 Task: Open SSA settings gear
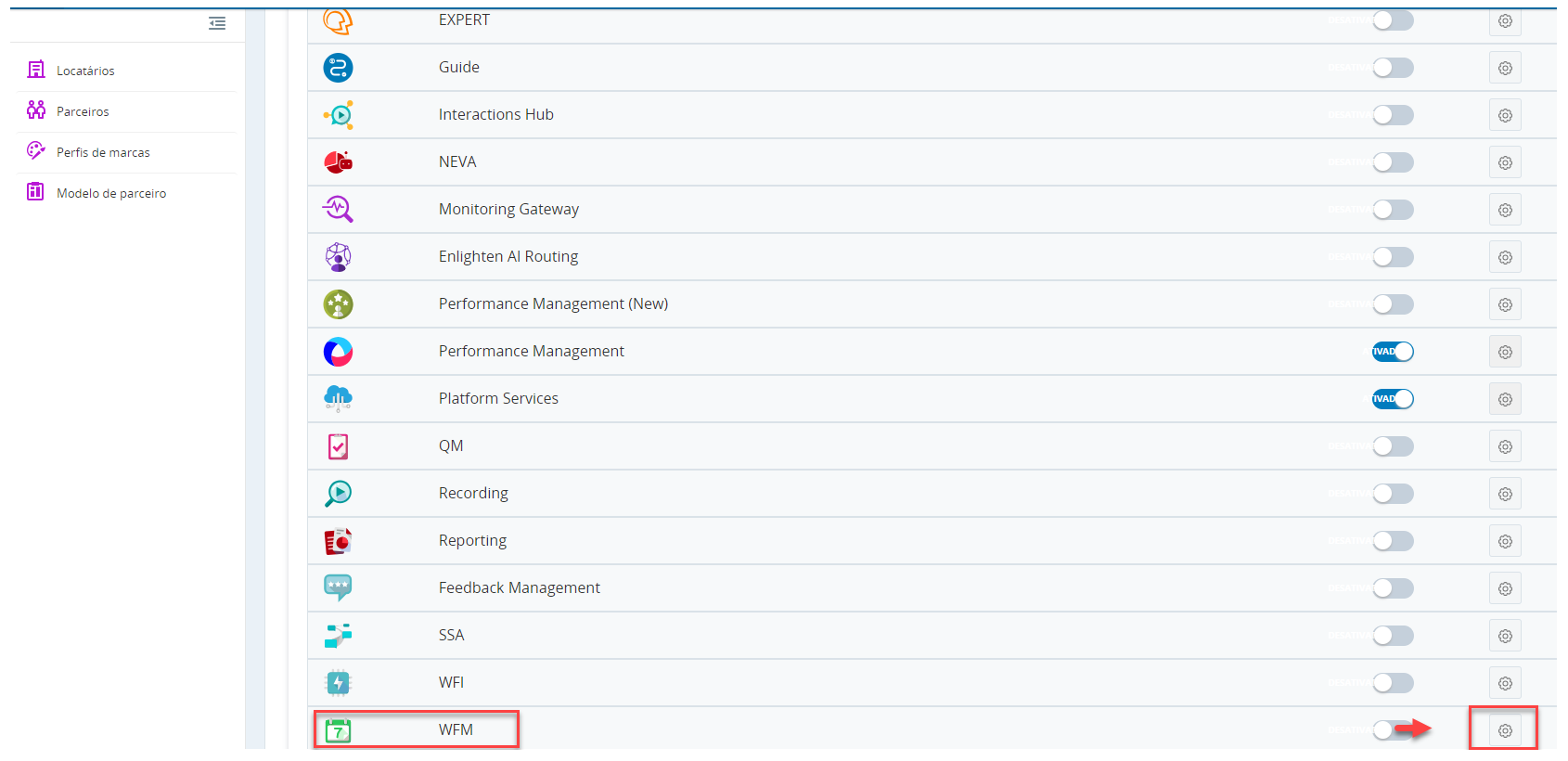[1505, 637]
